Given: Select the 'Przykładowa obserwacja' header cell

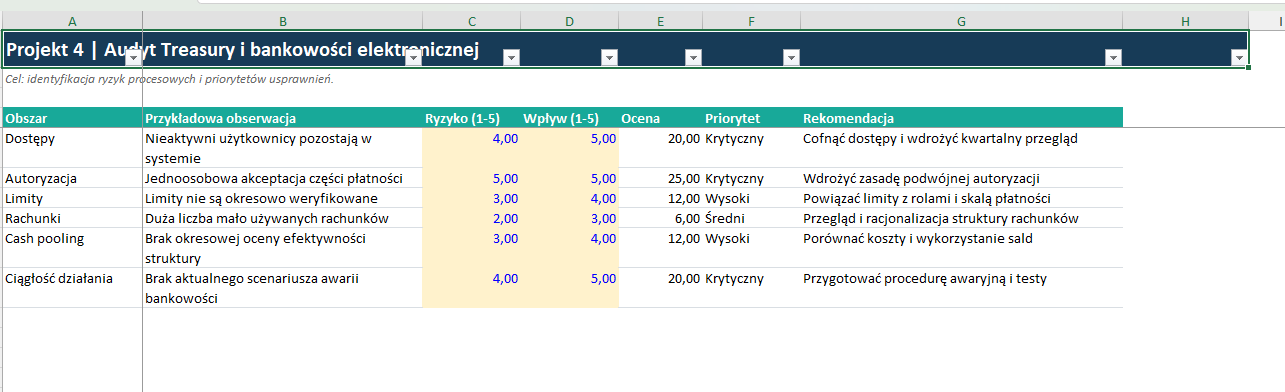Looking at the screenshot, I should [283, 118].
